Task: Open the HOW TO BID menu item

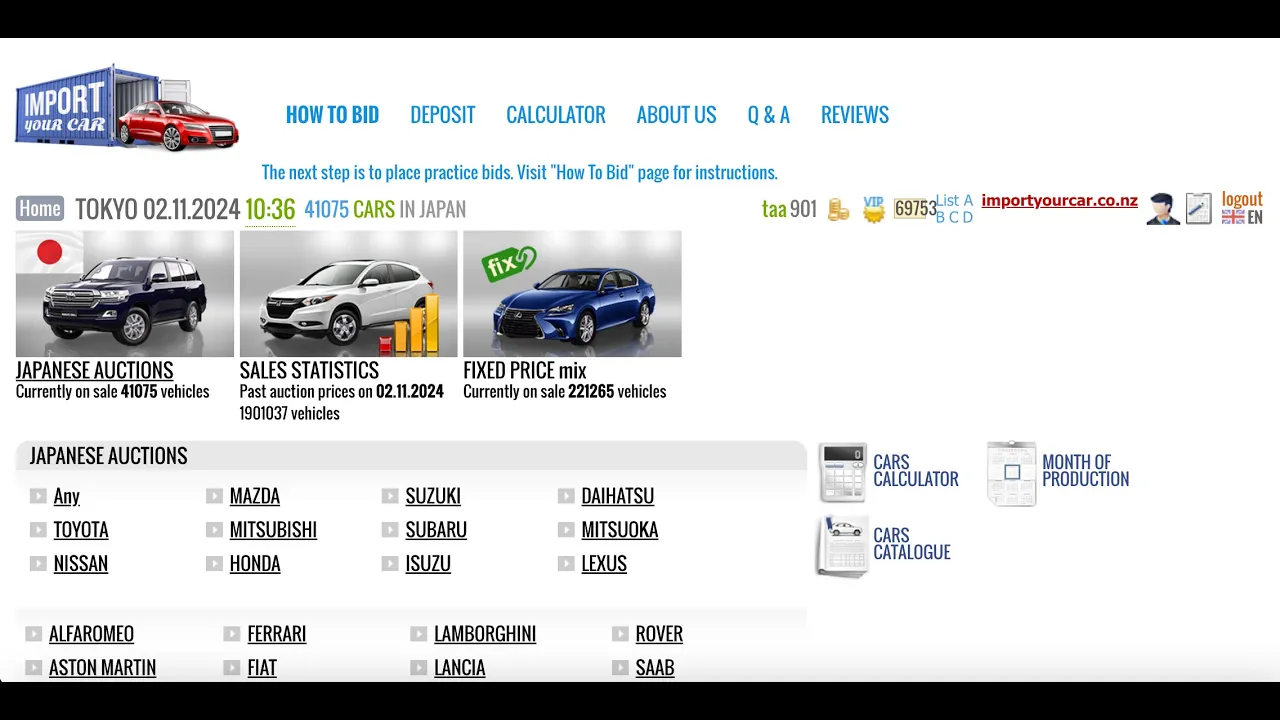Action: point(332,115)
